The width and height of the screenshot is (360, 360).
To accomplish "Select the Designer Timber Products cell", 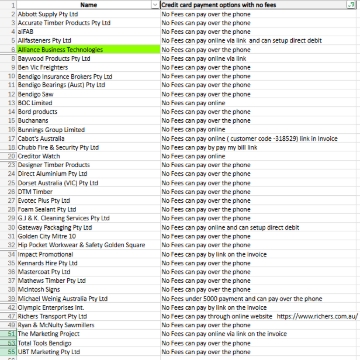I will (x=88, y=165).
